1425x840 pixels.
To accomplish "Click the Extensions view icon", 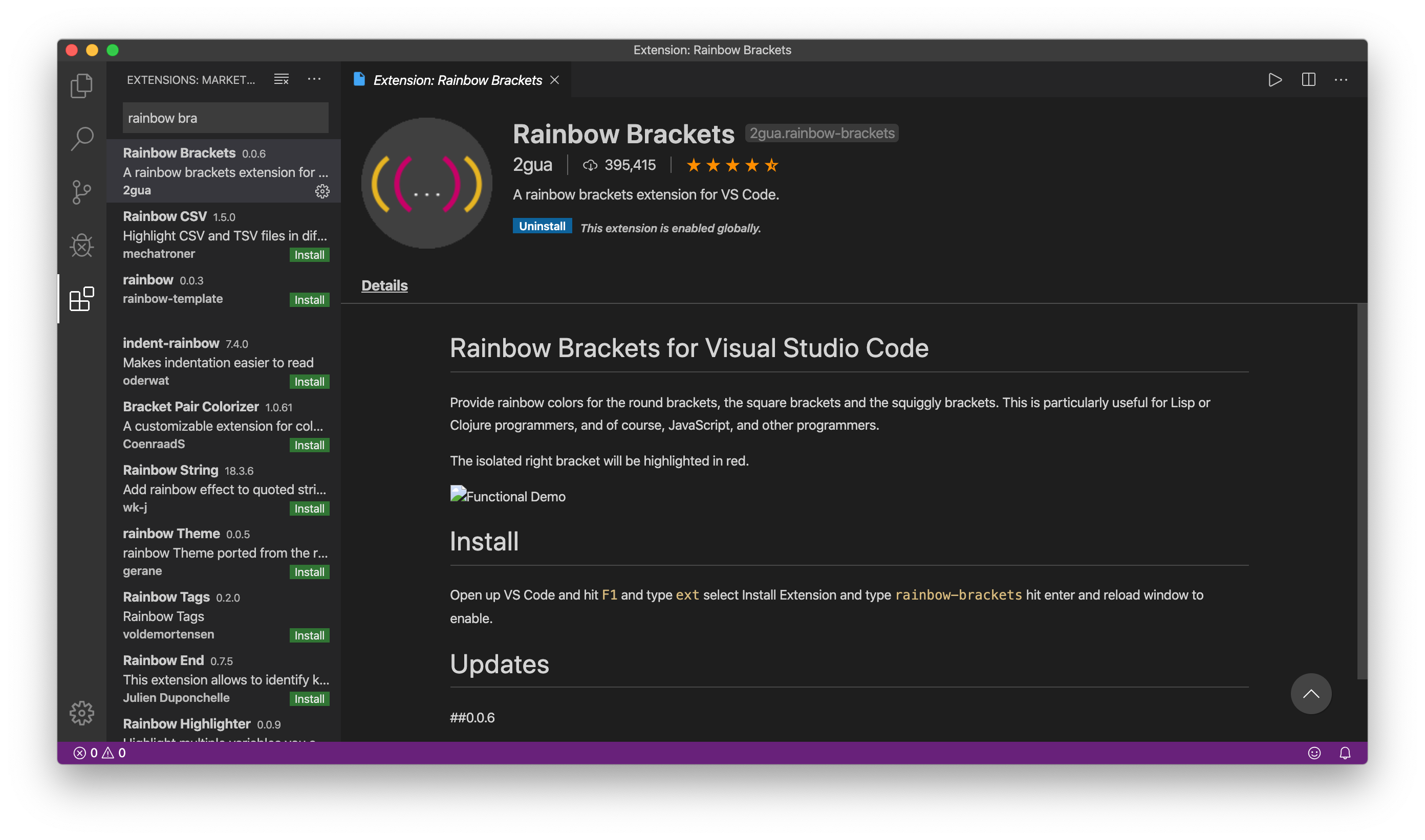I will pyautogui.click(x=81, y=299).
